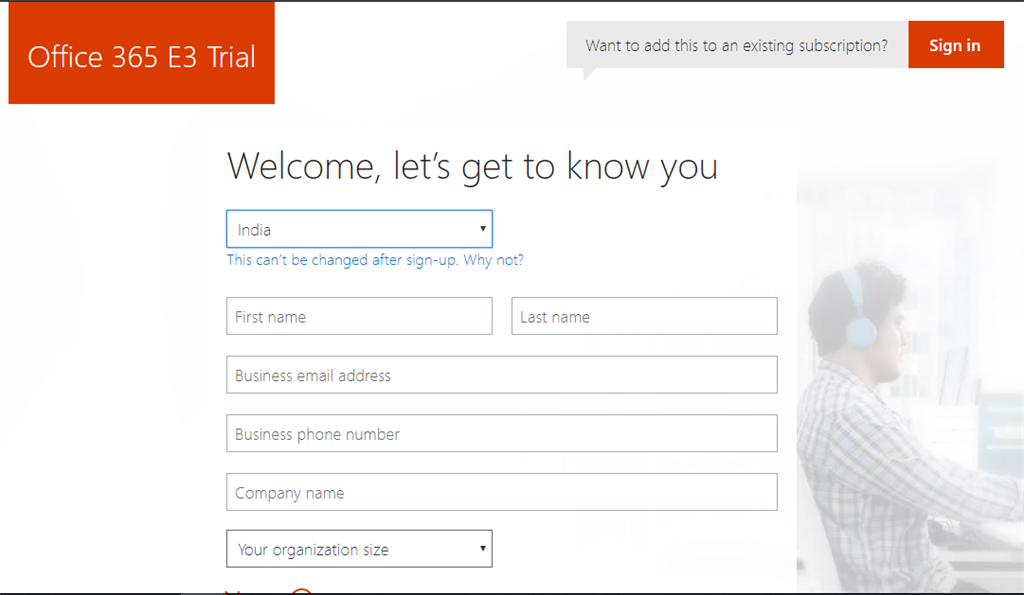Click the Business email address field
Viewport: 1024px width, 595px height.
[x=501, y=374]
